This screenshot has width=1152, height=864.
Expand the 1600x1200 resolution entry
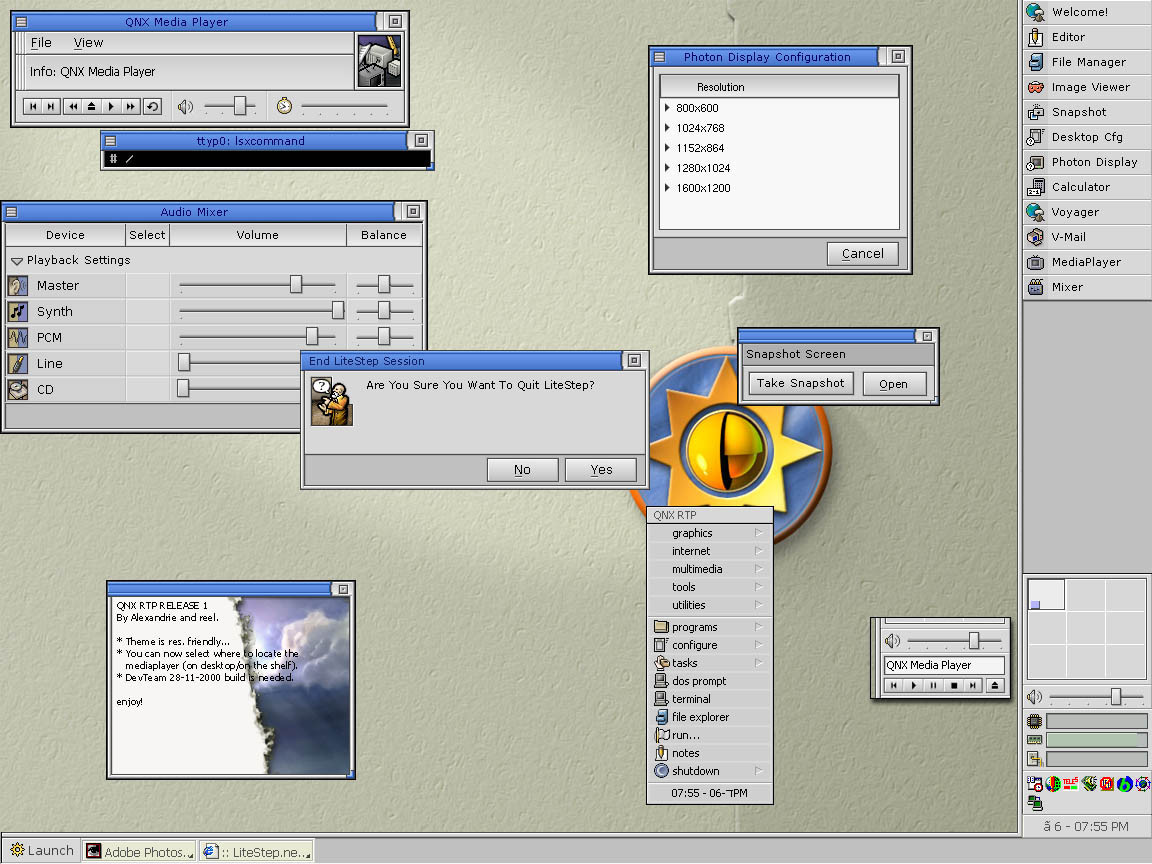(x=667, y=188)
